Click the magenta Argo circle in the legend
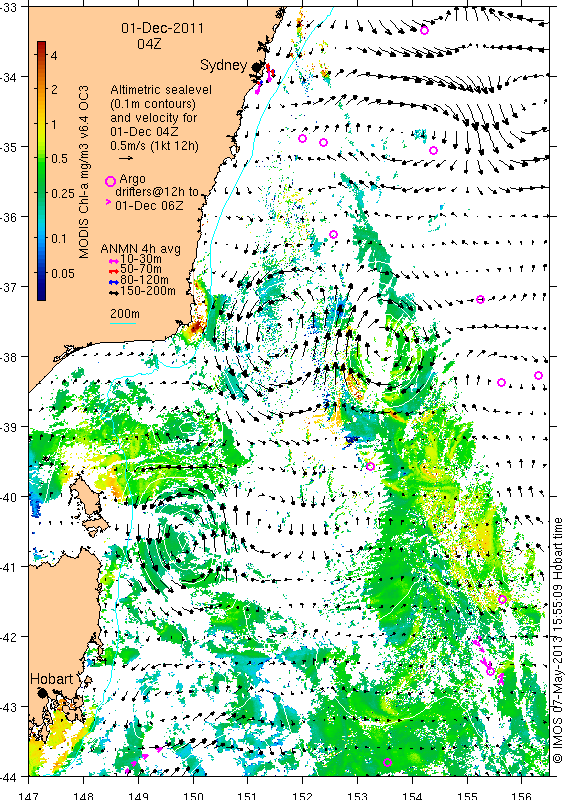Viewport: 570px width, 800px height. click(110, 181)
